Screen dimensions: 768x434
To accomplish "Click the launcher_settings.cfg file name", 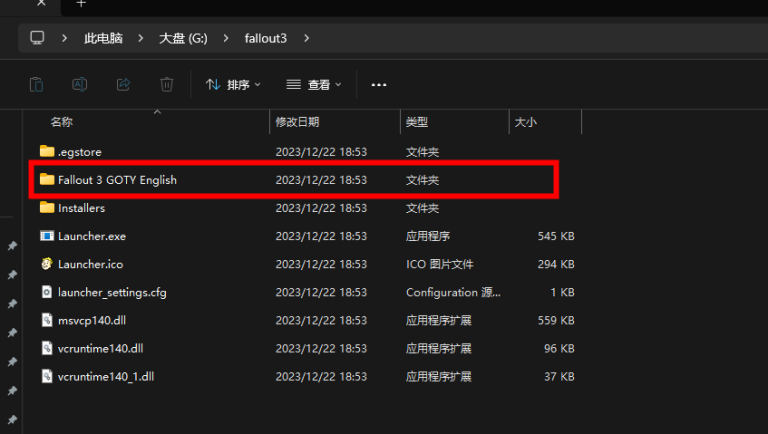I will pyautogui.click(x=112, y=292).
